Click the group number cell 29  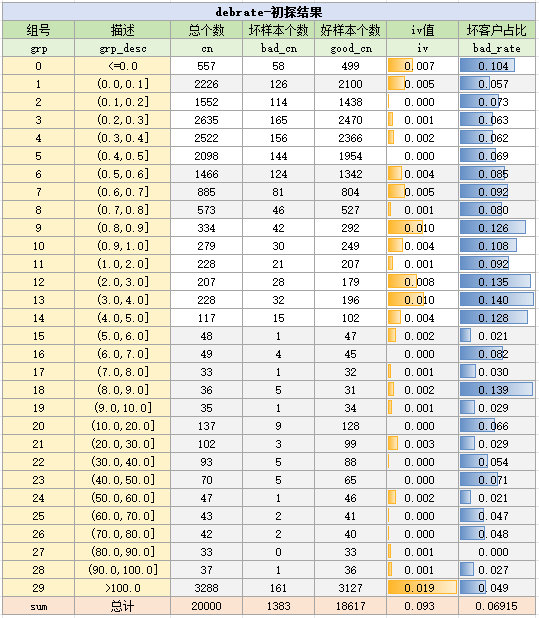coord(38,588)
